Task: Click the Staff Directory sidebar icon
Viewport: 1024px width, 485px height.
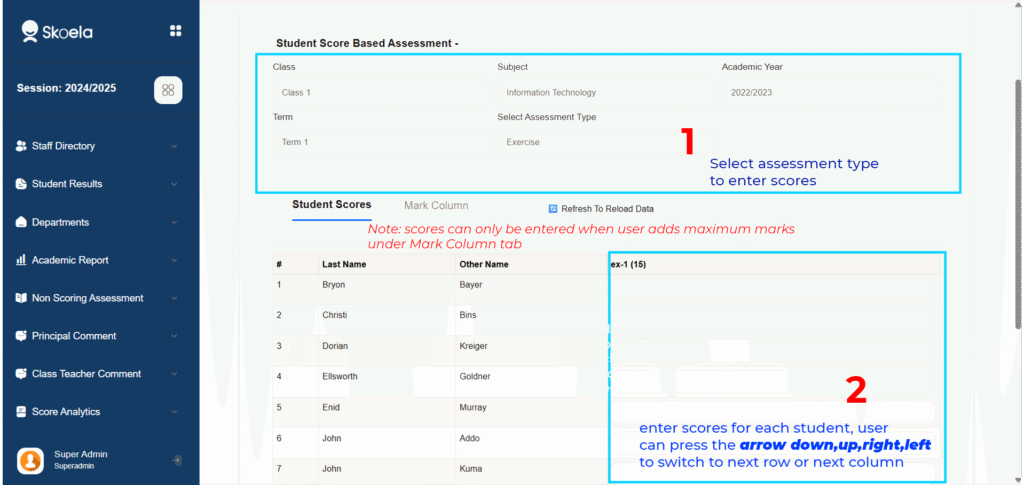Action: coord(21,146)
